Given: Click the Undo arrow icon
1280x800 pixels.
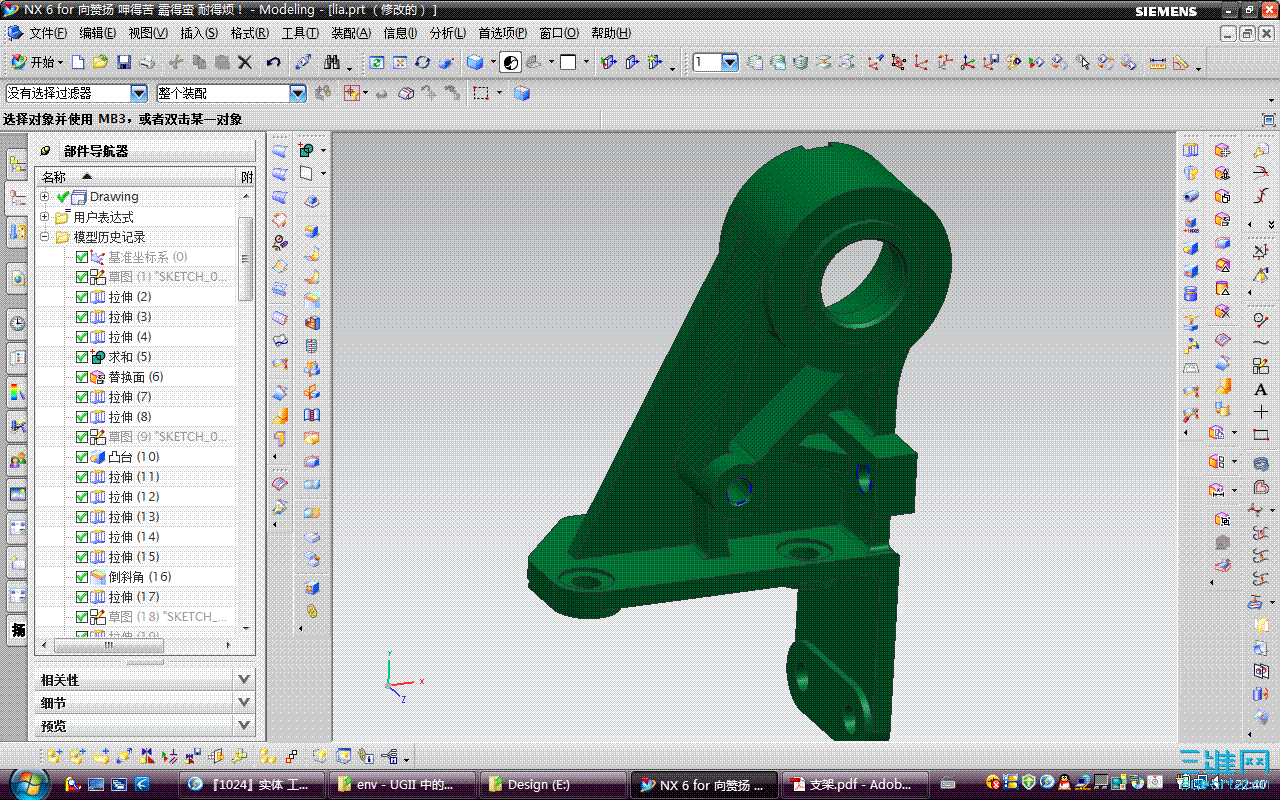Looking at the screenshot, I should (273, 62).
